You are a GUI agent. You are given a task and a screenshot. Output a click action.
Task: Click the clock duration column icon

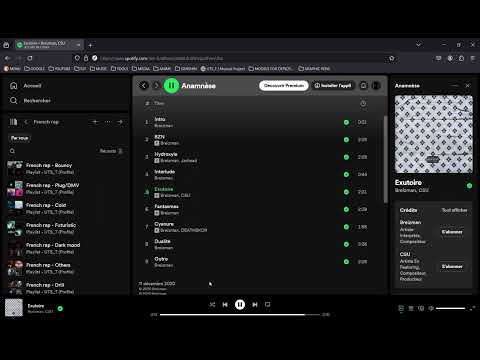click(x=363, y=104)
